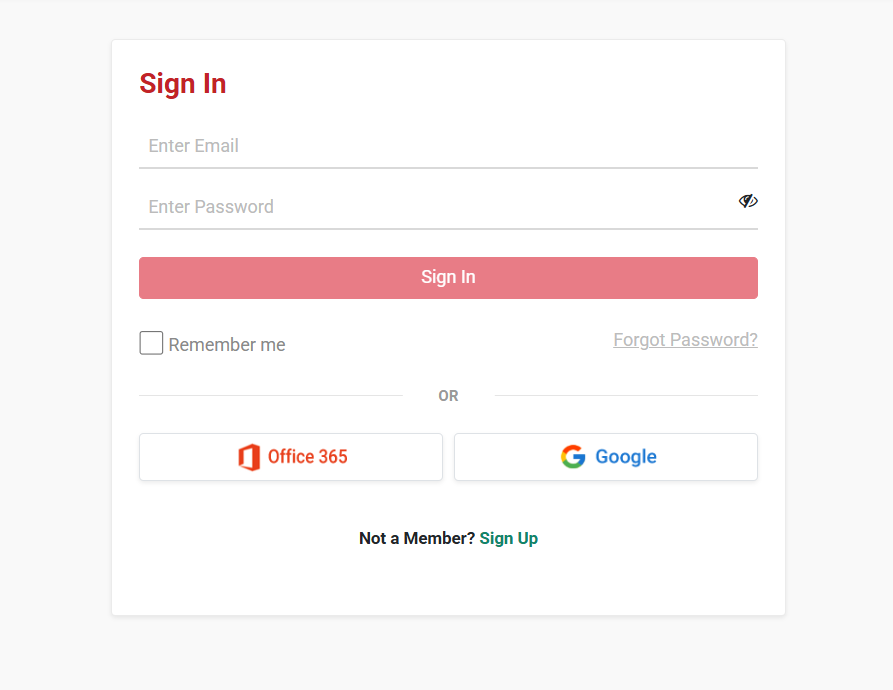Click the email field underline
Image resolution: width=893 pixels, height=690 pixels.
[x=448, y=168]
